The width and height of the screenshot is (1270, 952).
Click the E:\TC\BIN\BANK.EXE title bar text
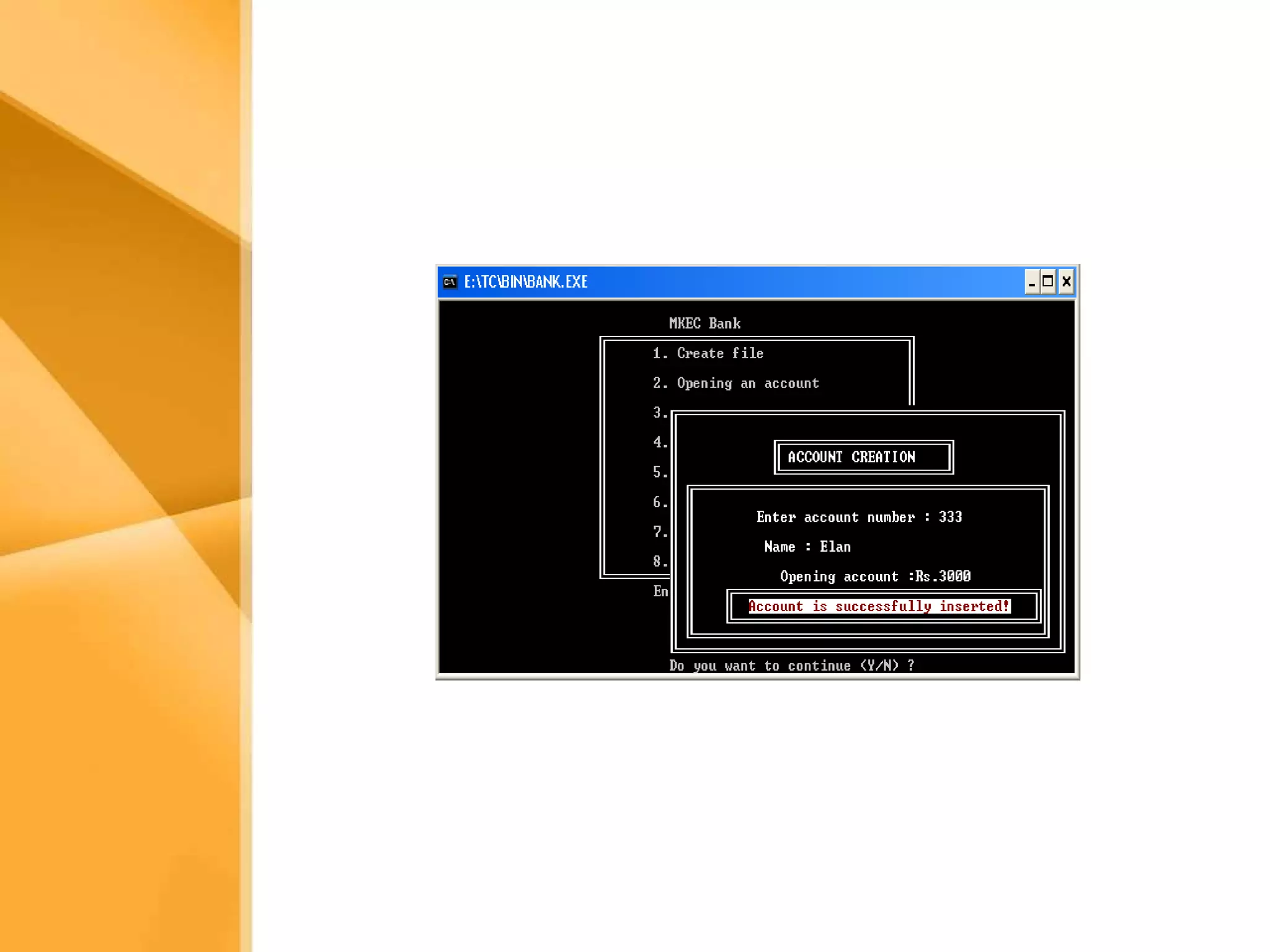[526, 282]
